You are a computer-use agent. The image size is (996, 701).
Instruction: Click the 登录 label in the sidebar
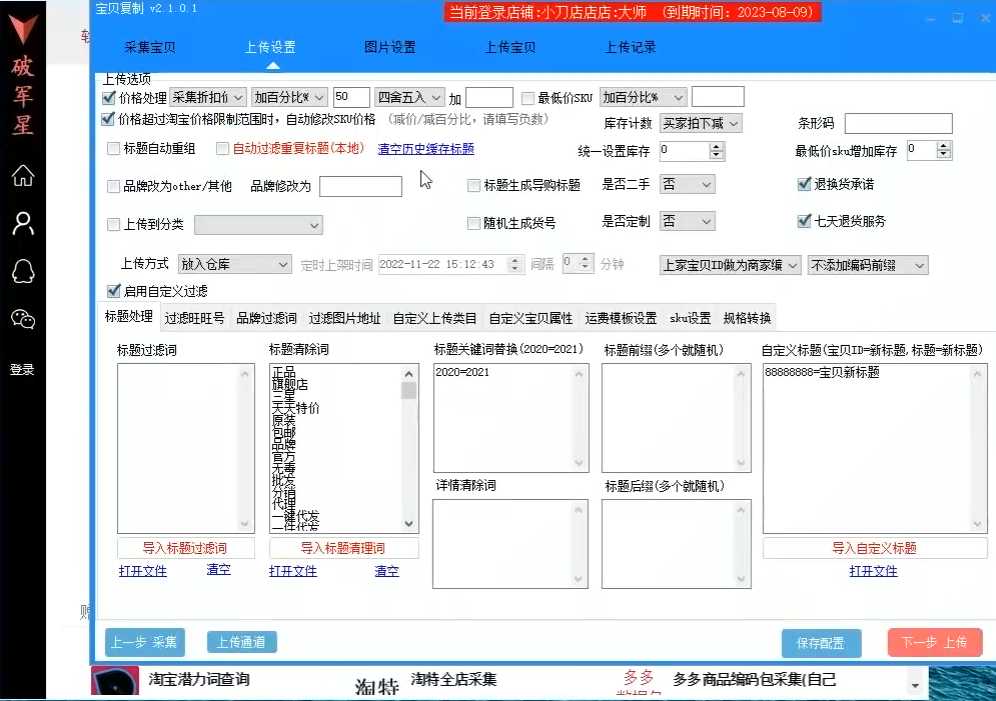[x=22, y=370]
